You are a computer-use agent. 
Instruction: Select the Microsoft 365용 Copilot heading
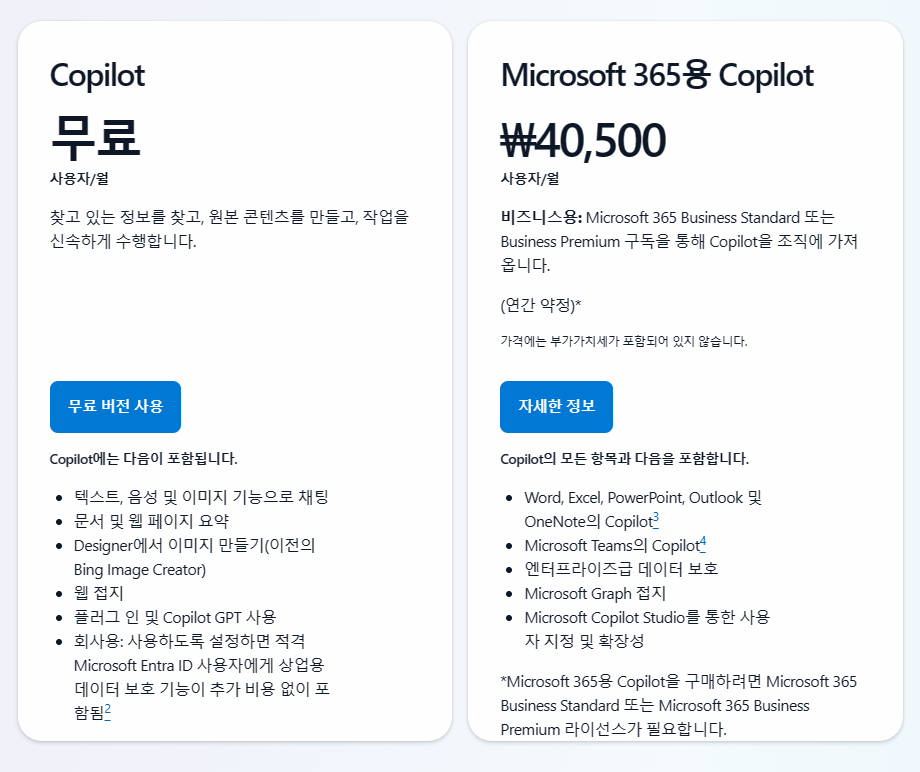[x=657, y=75]
